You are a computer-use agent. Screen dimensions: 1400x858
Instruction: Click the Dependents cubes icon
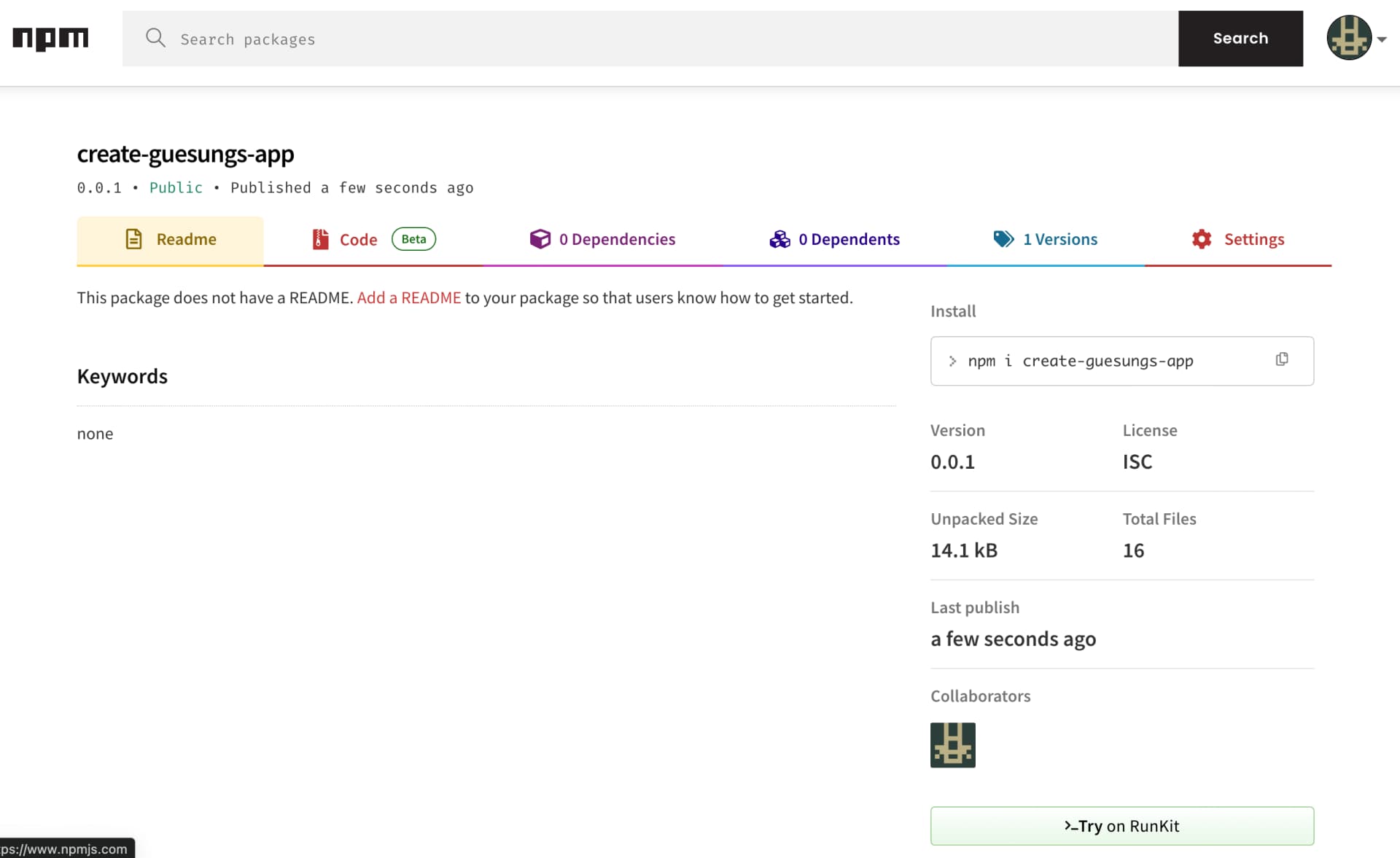779,239
